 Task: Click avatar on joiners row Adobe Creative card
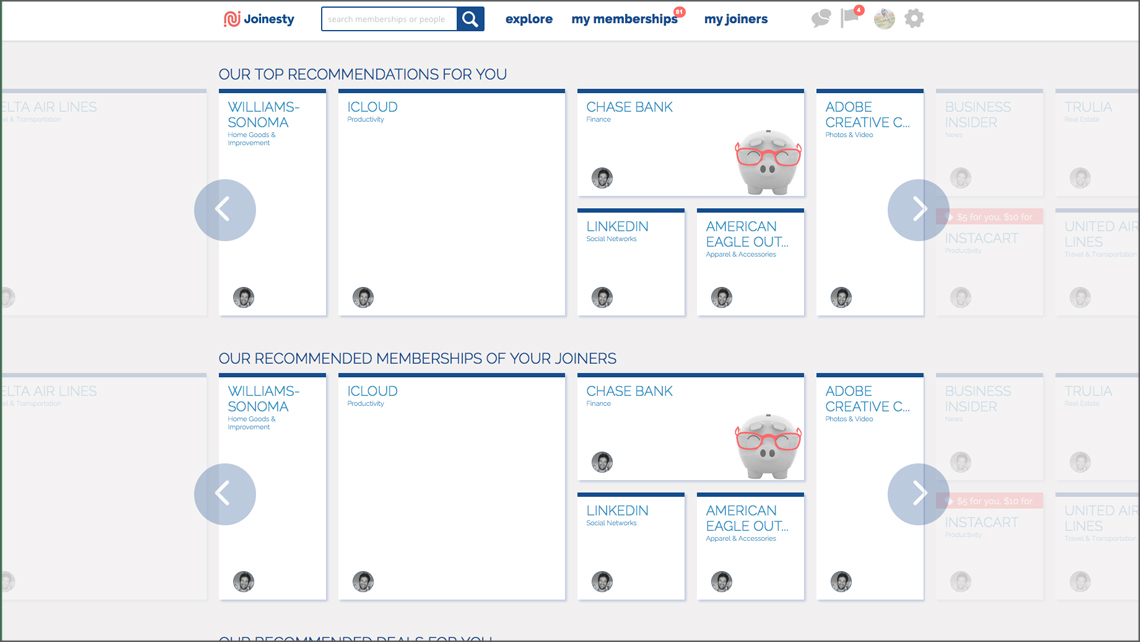[x=841, y=582]
